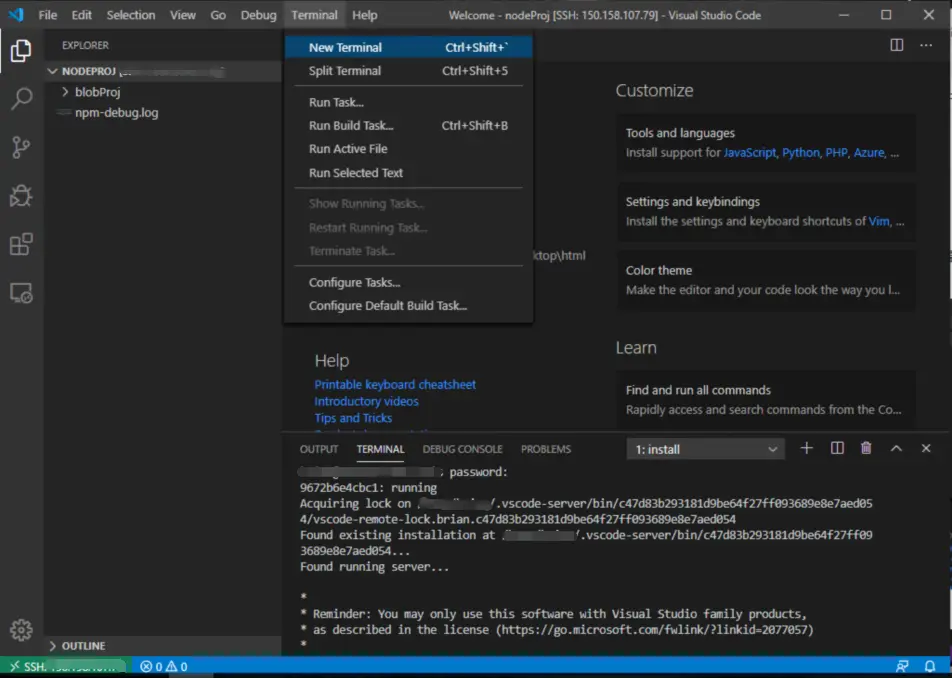Split terminal using panel split icon
952x678 pixels.
(837, 449)
